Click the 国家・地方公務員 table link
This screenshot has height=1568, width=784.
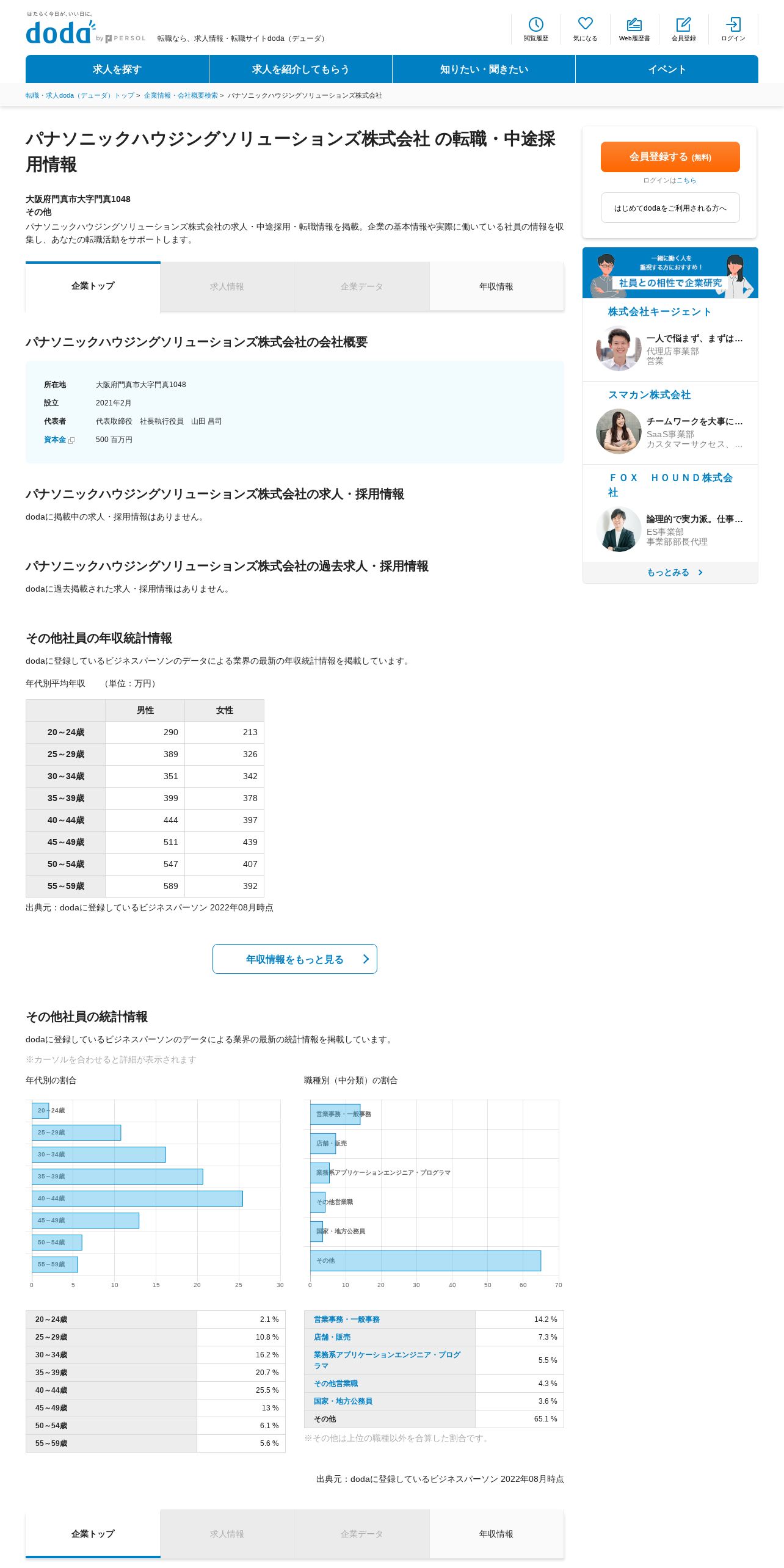click(x=343, y=1401)
